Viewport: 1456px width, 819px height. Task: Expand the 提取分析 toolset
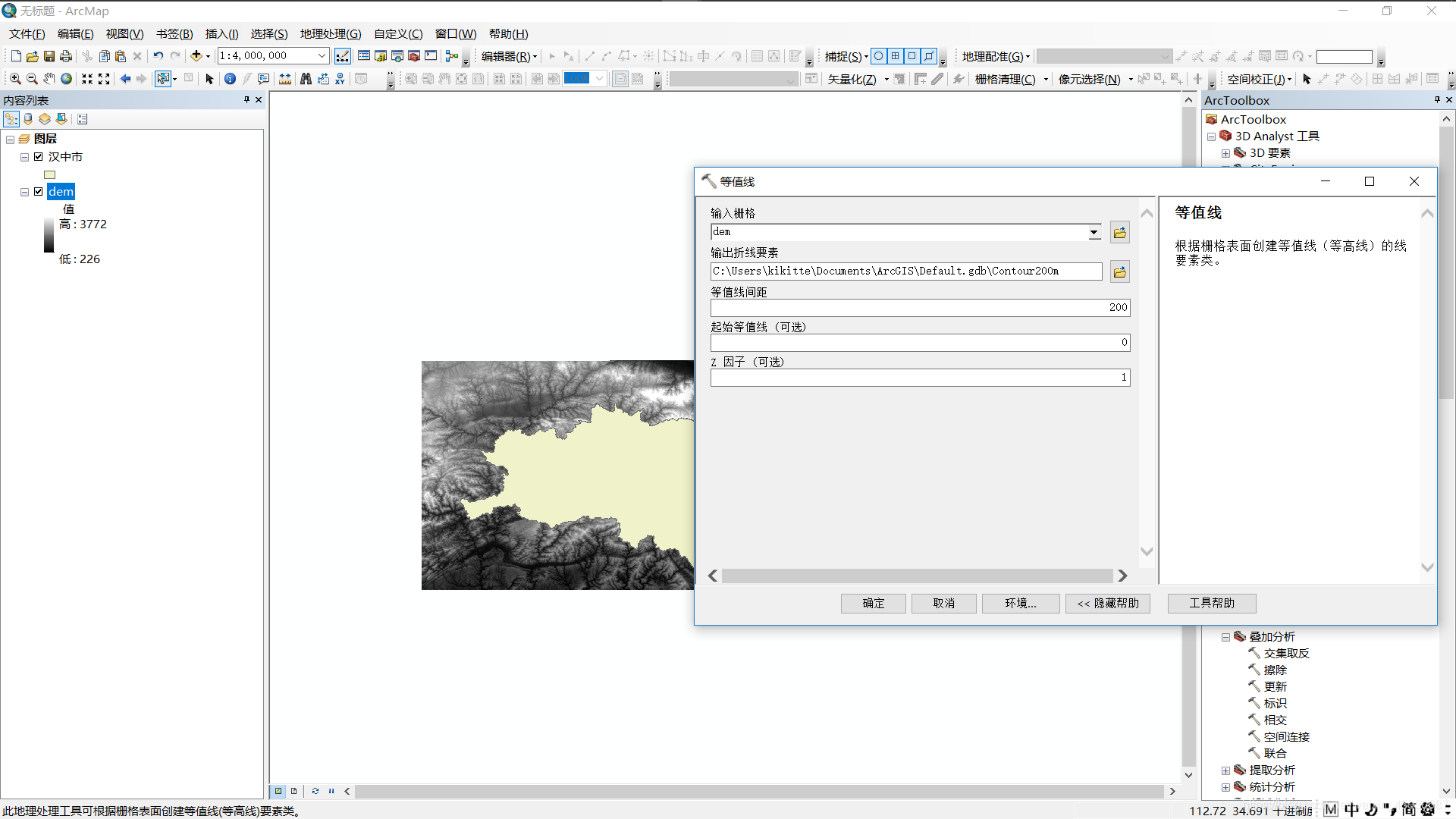click(1226, 771)
